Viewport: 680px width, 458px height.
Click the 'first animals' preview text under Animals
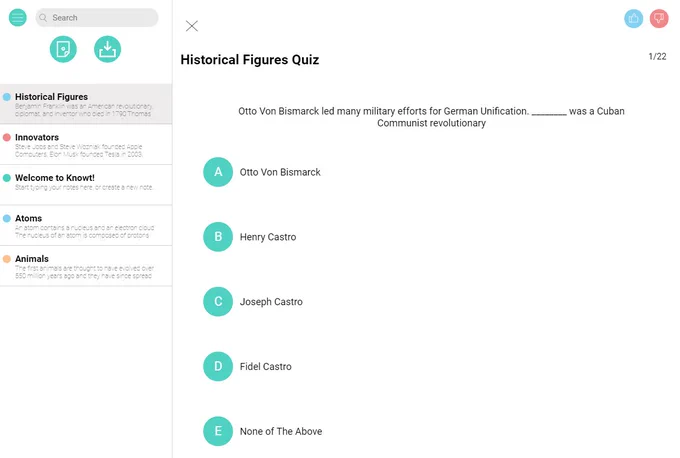(x=85, y=272)
